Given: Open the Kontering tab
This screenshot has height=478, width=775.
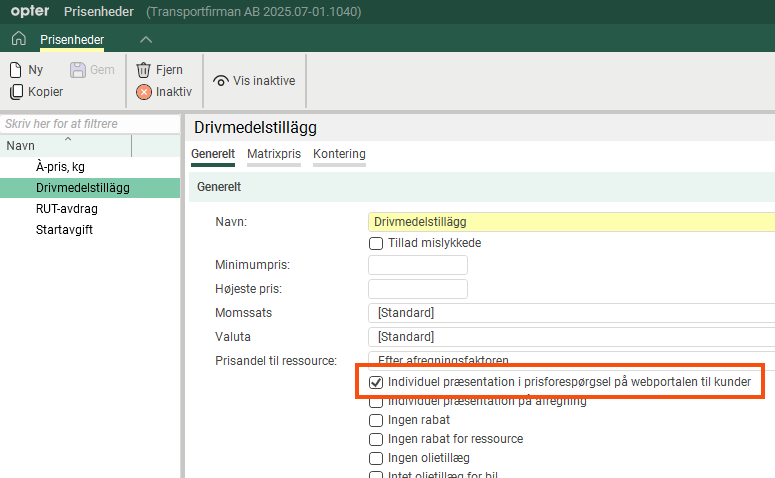Looking at the screenshot, I should click(x=339, y=154).
